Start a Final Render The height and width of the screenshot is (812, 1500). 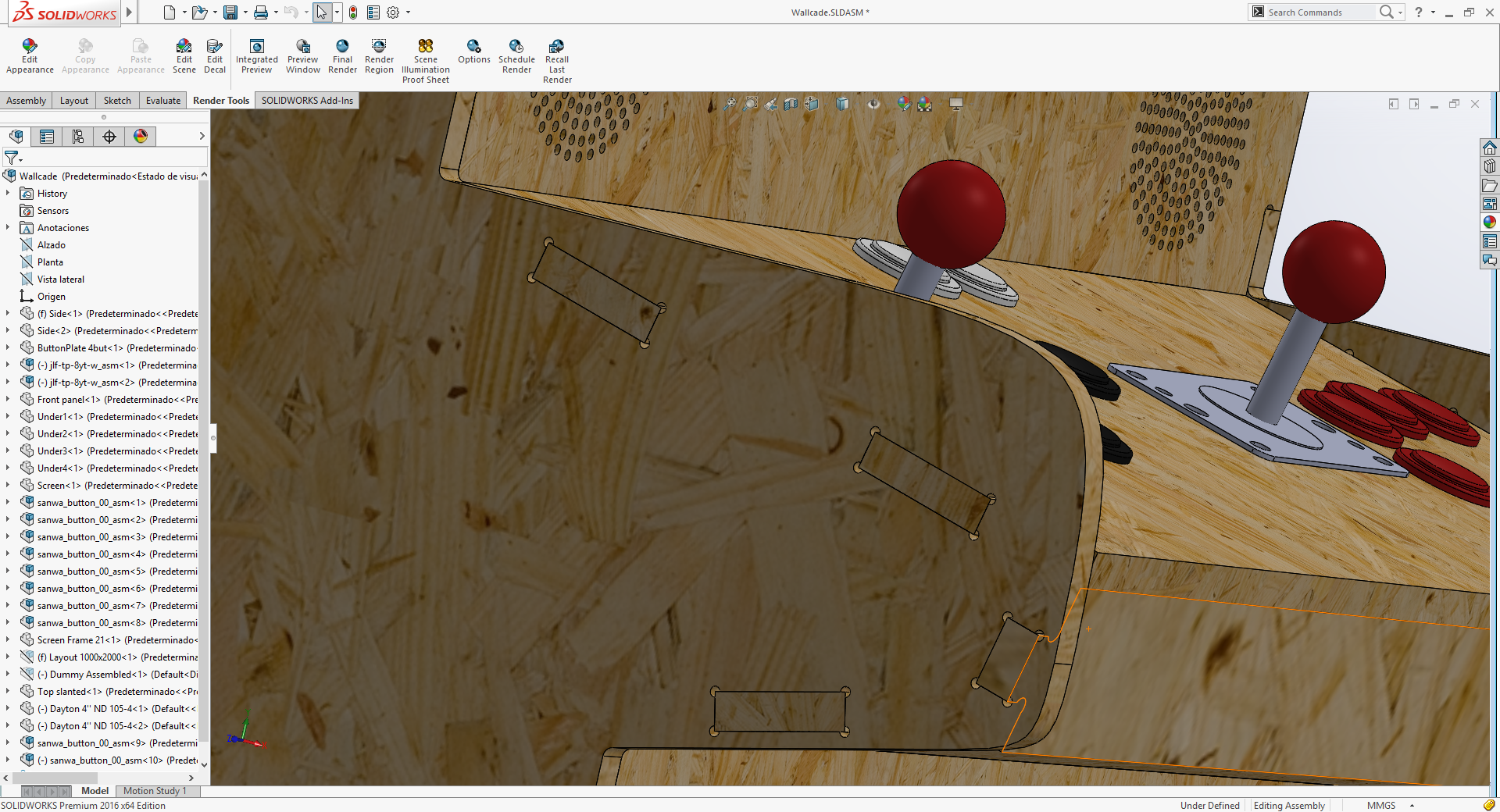pos(342,56)
